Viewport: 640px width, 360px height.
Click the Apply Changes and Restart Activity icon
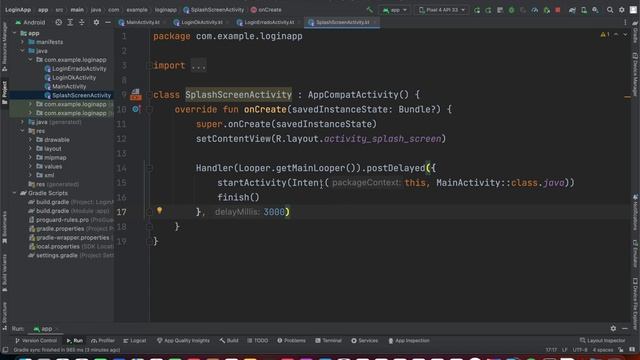coord(477,10)
